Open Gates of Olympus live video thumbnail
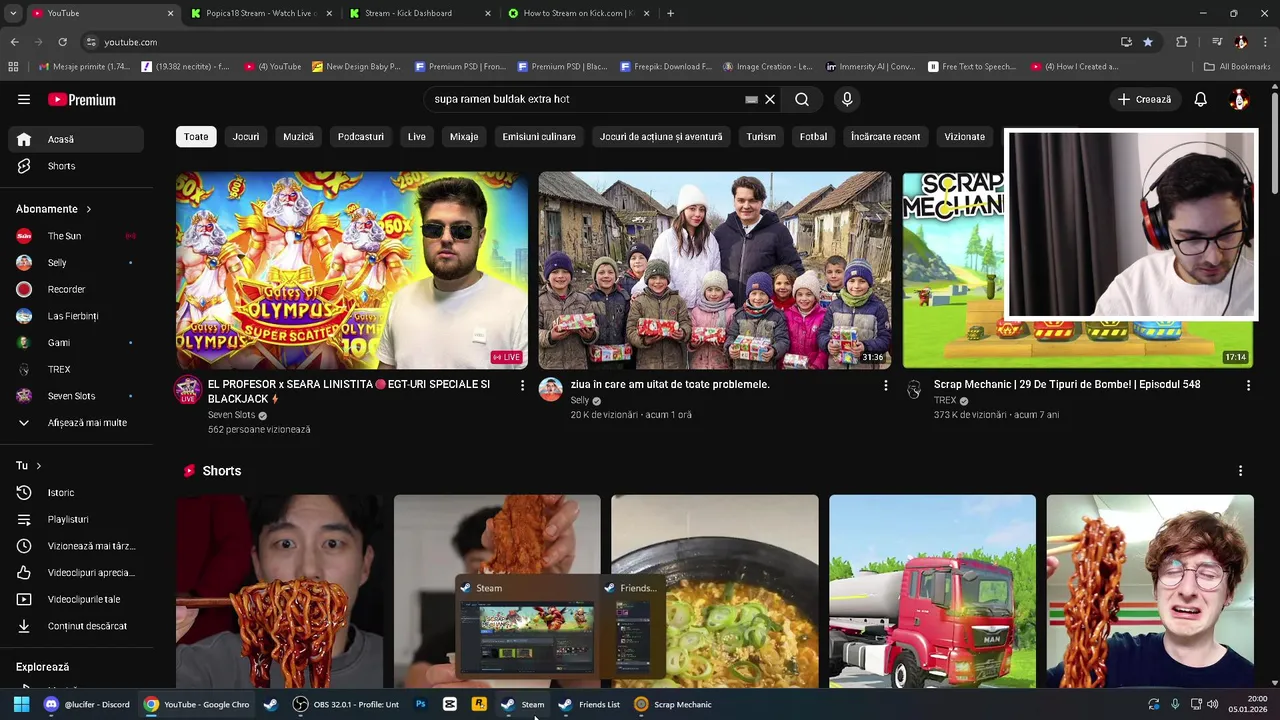This screenshot has height=720, width=1280. (352, 270)
